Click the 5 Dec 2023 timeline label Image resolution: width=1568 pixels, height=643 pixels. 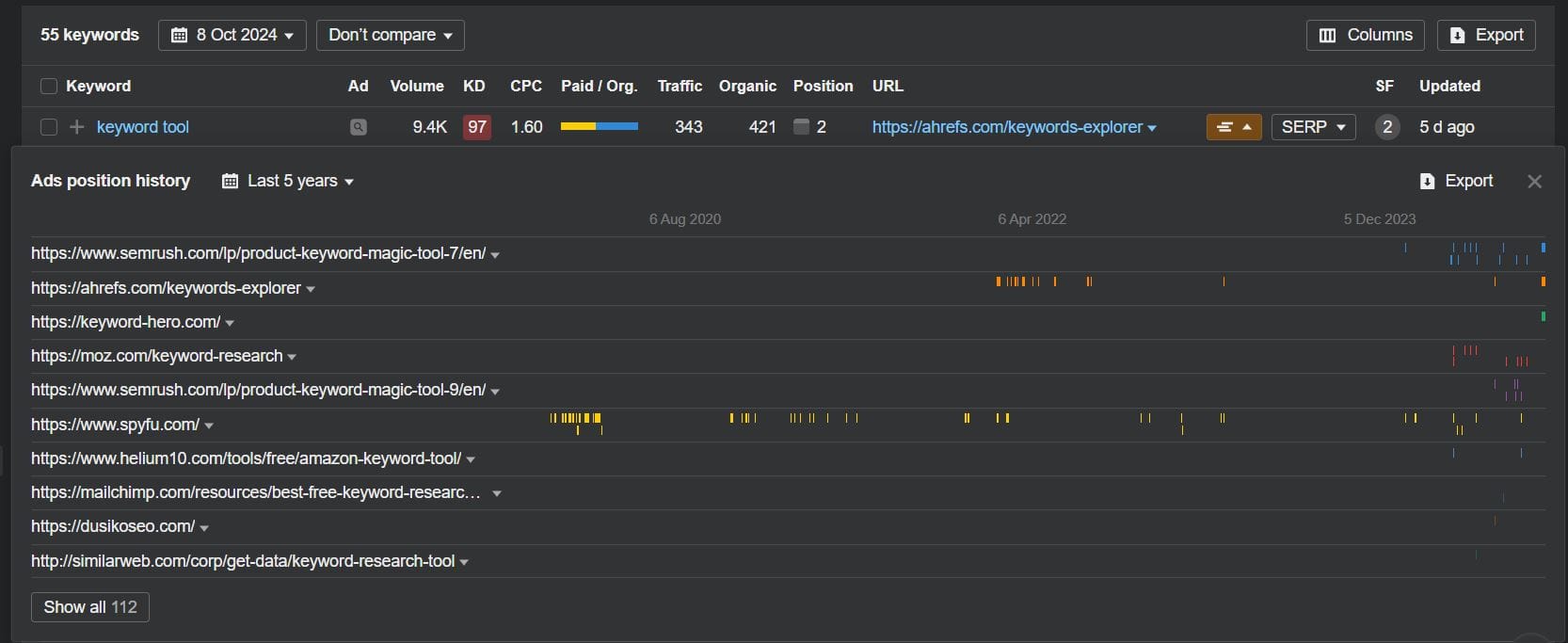pyautogui.click(x=1380, y=219)
